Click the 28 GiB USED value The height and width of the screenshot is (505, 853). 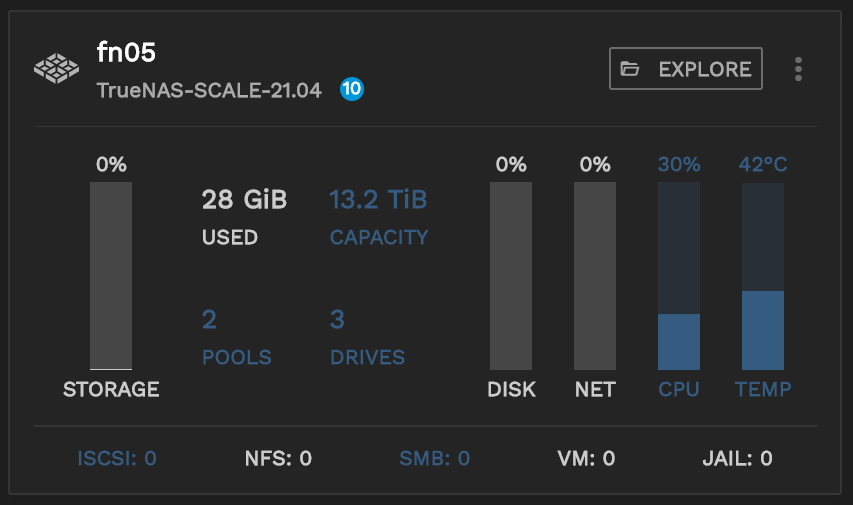point(244,216)
